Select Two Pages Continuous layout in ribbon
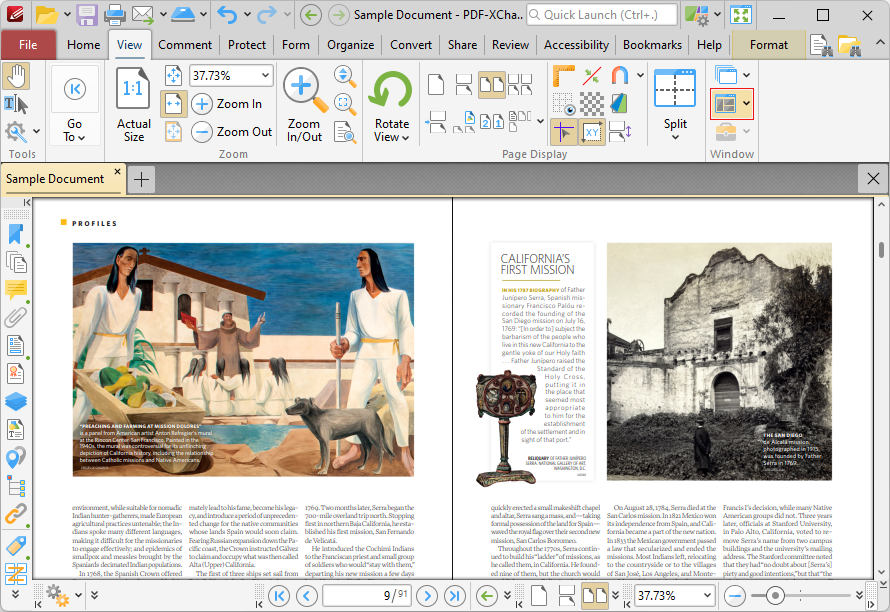Viewport: 890px width, 612px height. point(520,85)
